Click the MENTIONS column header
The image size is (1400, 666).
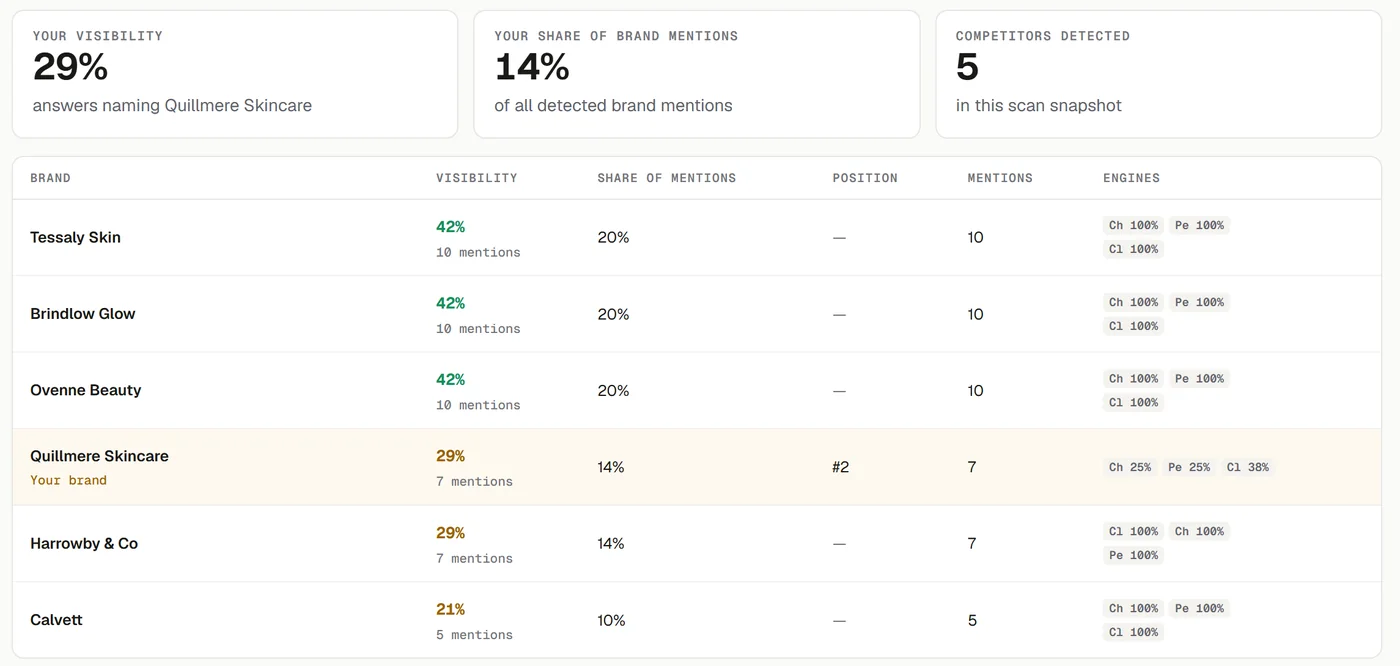tap(1000, 178)
